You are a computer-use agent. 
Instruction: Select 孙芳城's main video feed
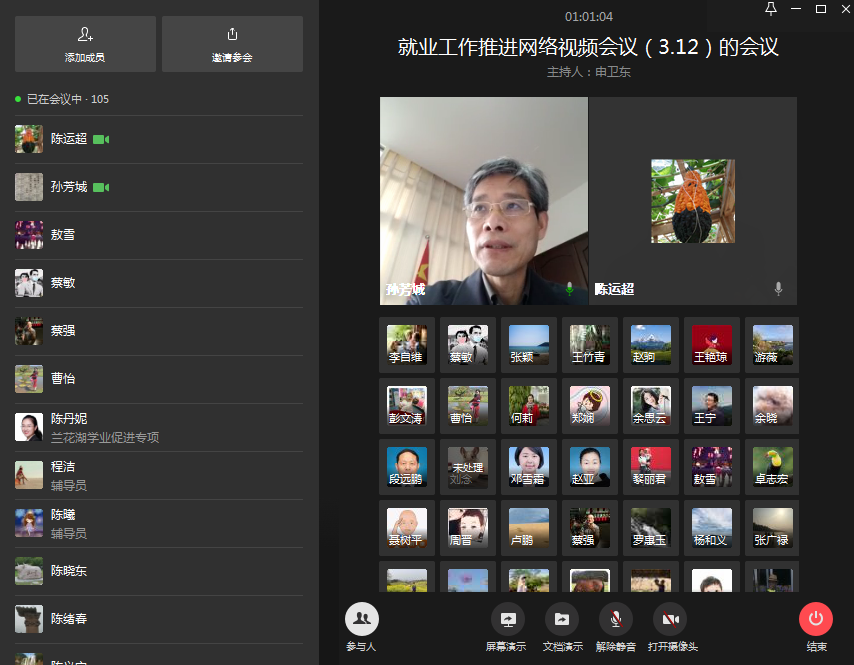(484, 200)
